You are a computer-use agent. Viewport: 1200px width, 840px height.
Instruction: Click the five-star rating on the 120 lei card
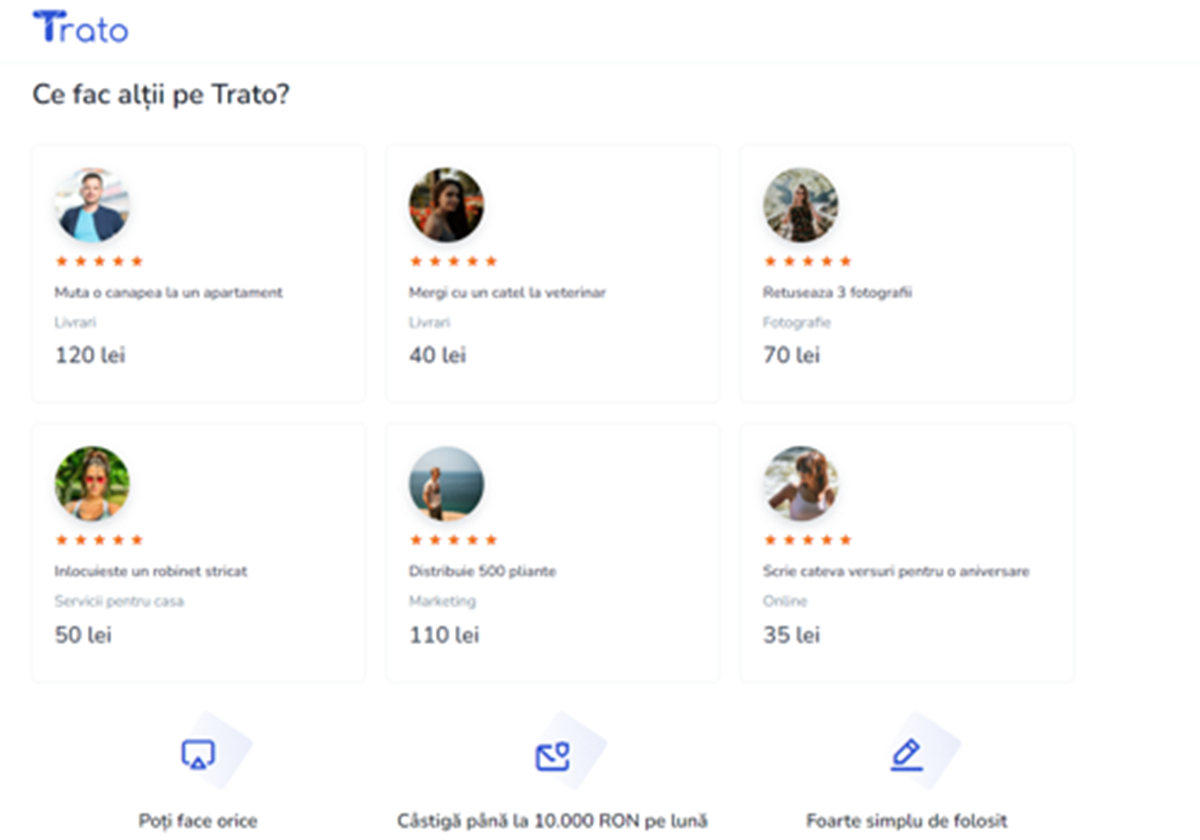99,261
